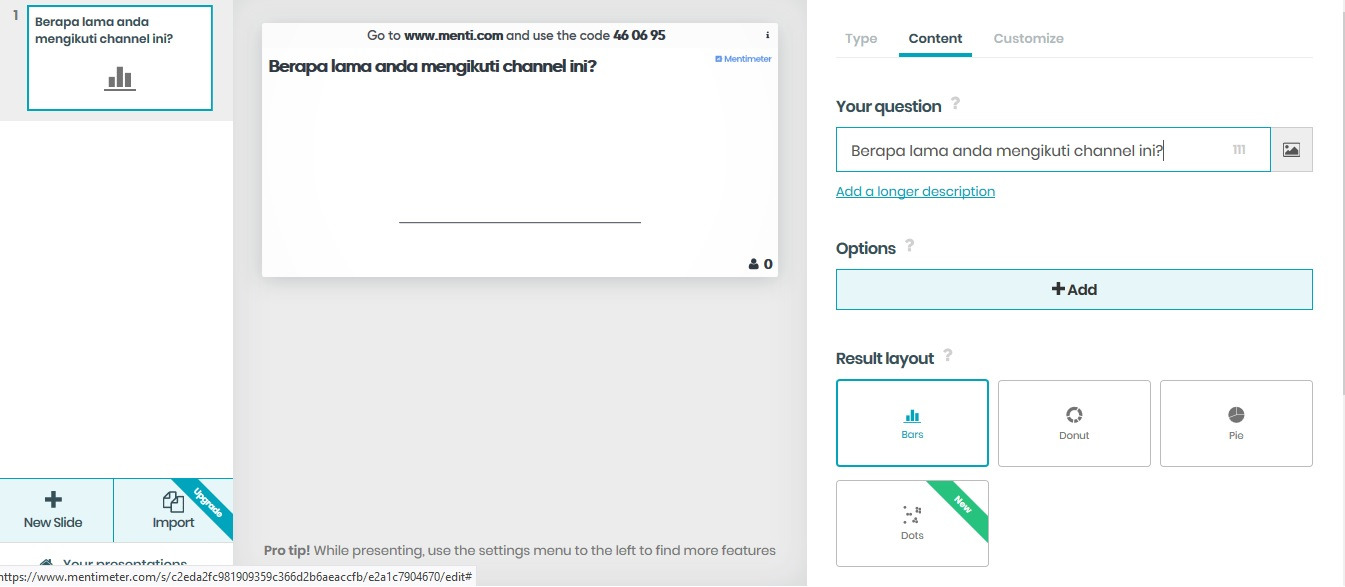Viewport: 1345px width, 587px height.
Task: Click Add a longer description link
Action: pos(915,191)
